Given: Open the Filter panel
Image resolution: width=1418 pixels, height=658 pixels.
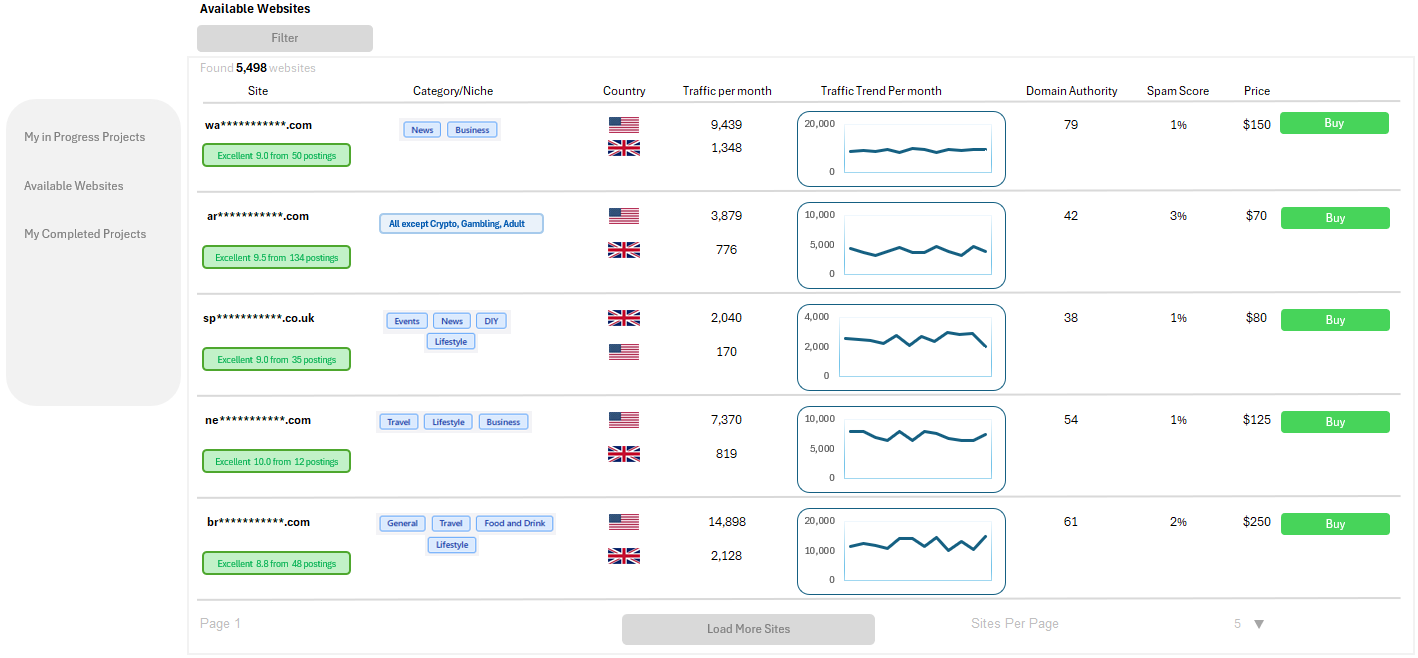Looking at the screenshot, I should (x=285, y=38).
